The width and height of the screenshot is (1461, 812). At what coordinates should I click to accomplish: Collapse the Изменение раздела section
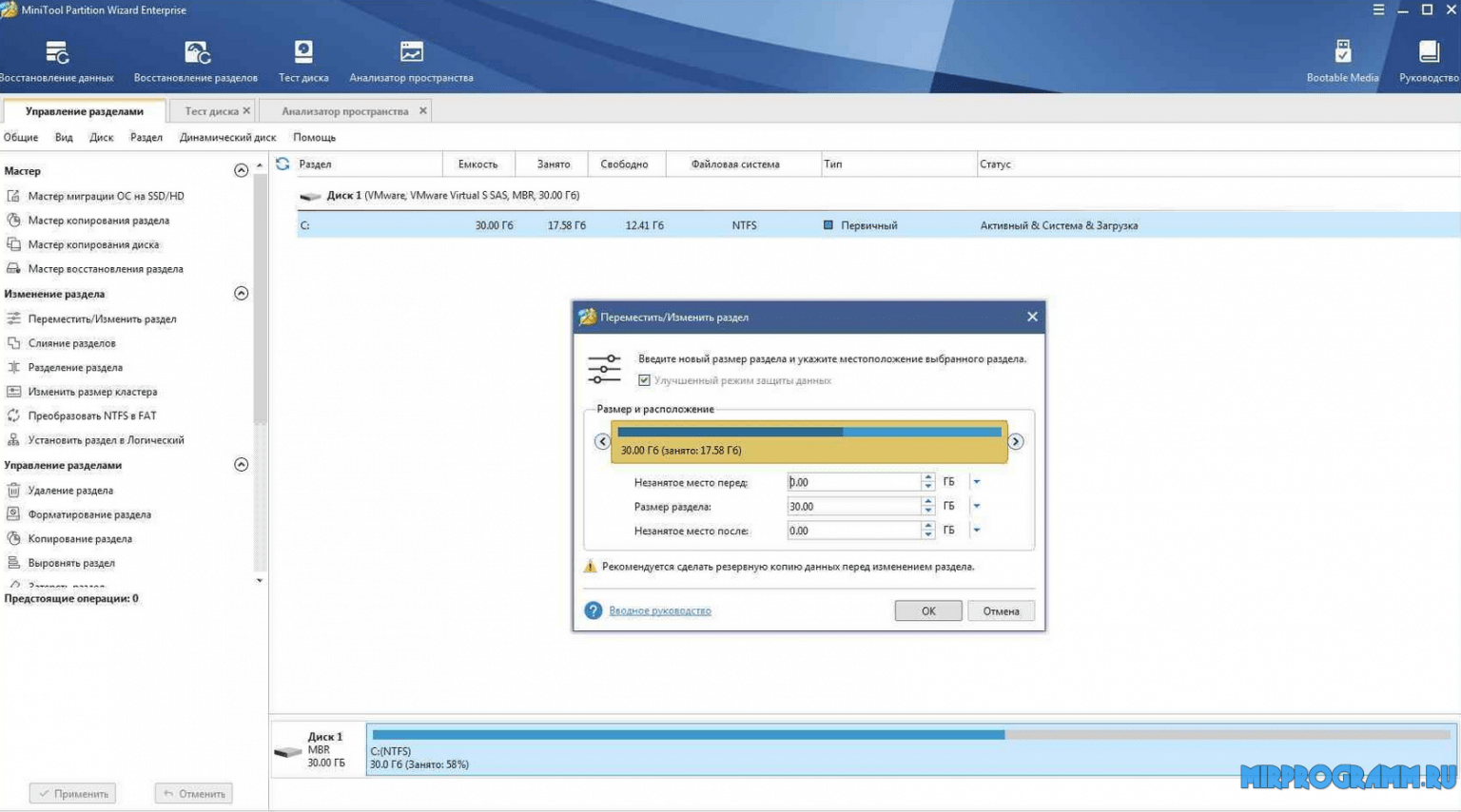(x=241, y=294)
